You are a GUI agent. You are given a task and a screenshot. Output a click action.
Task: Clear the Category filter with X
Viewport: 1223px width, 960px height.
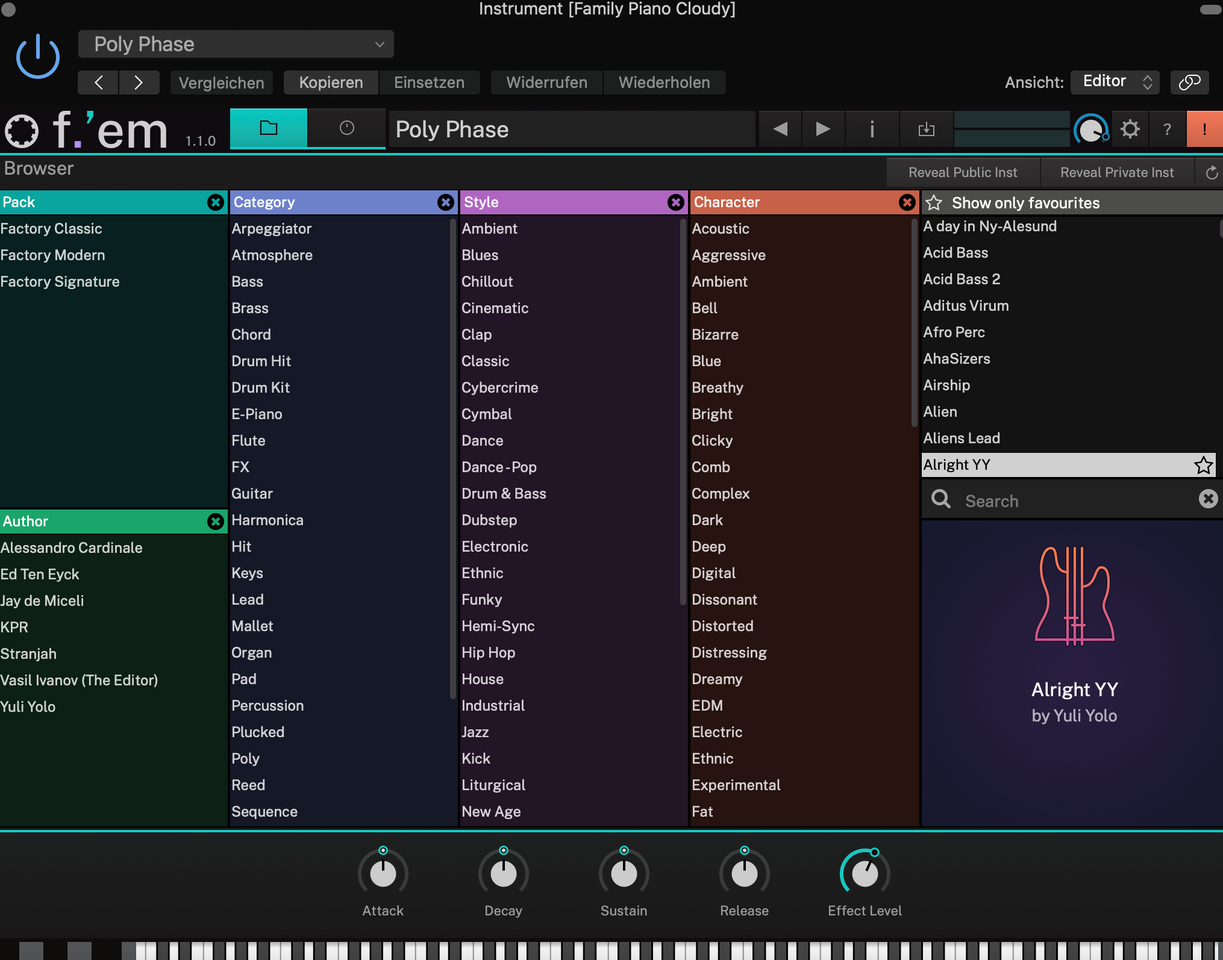446,202
